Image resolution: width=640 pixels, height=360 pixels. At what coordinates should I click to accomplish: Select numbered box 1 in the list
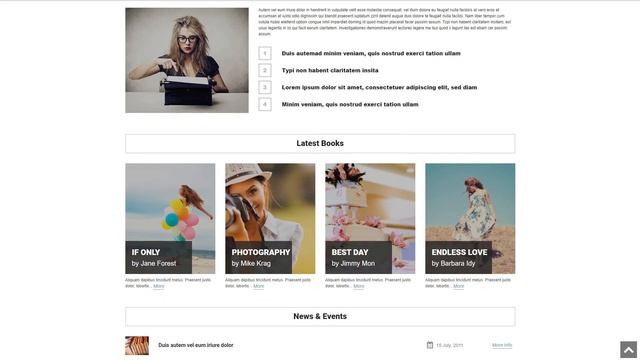[265, 53]
